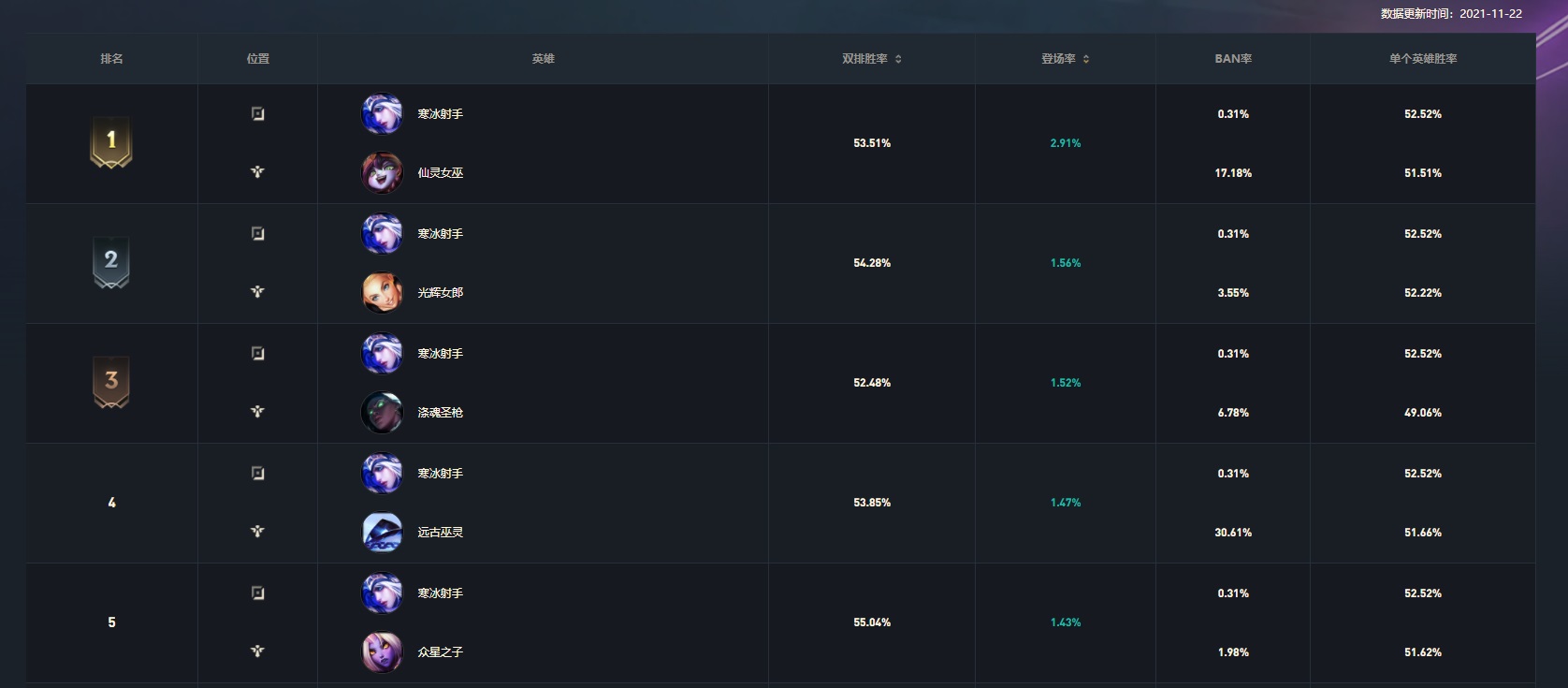Click support position icon beside 众星之子
Viewport: 1568px width, 688px height.
[258, 651]
